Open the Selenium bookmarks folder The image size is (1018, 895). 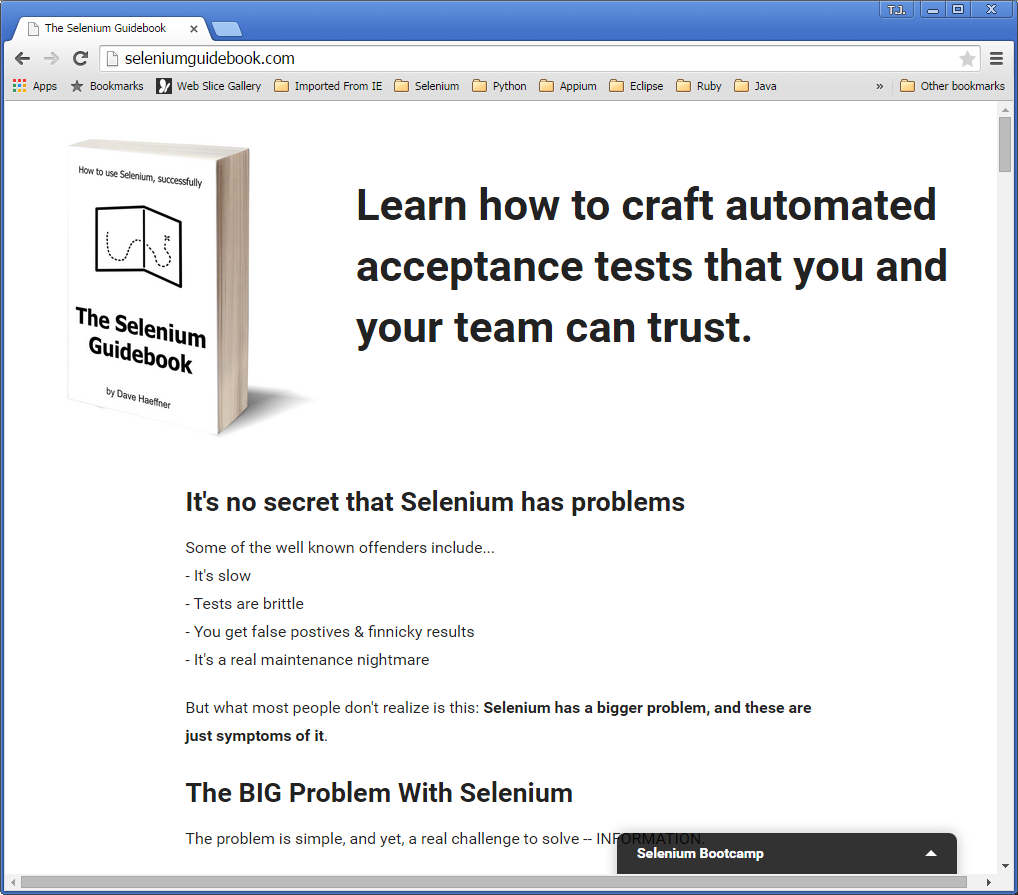click(x=427, y=86)
